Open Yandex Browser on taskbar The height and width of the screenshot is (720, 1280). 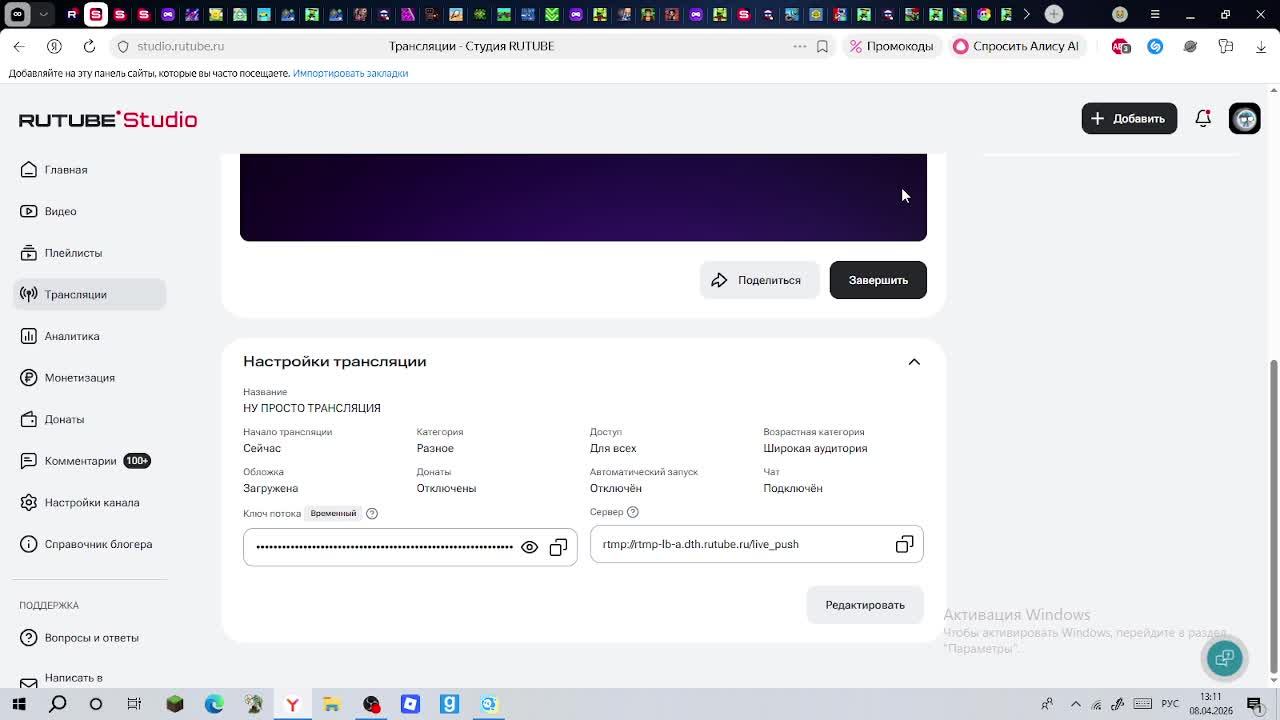pos(292,704)
